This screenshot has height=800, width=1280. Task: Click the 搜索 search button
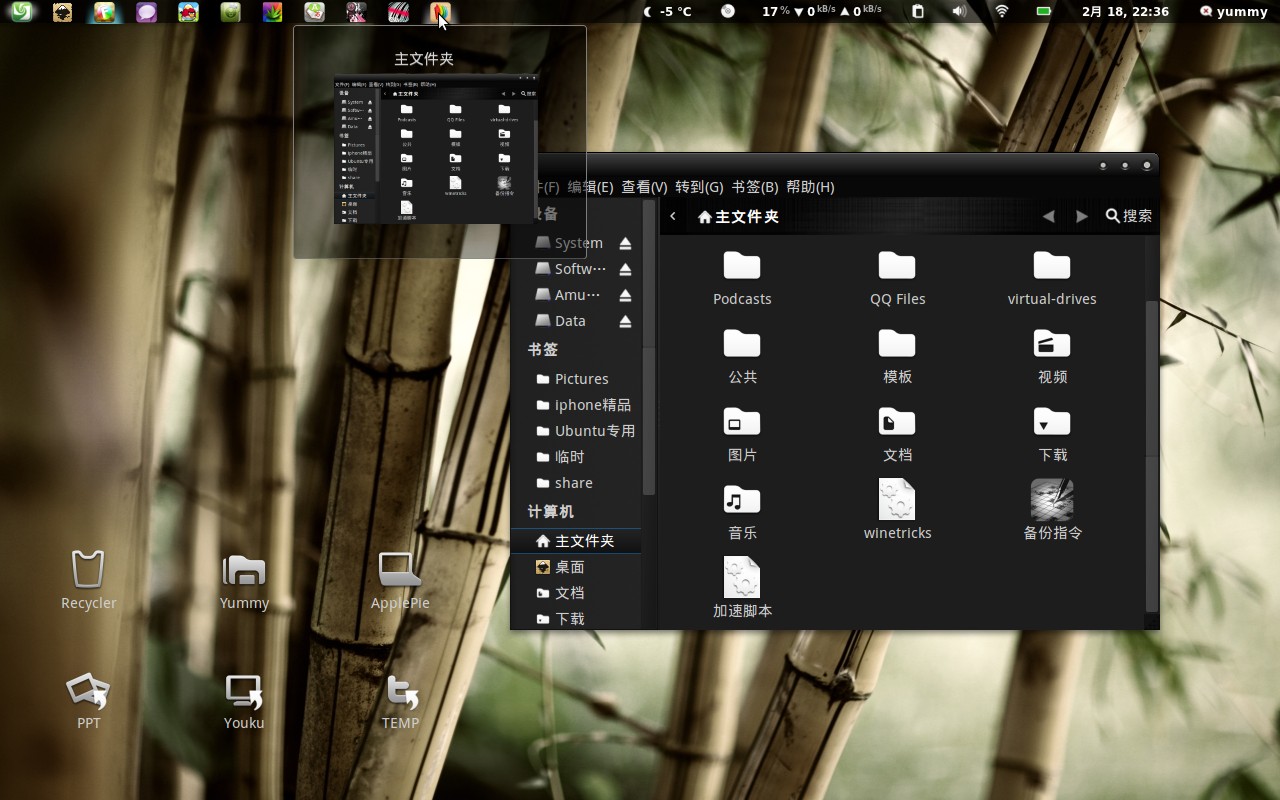1129,216
